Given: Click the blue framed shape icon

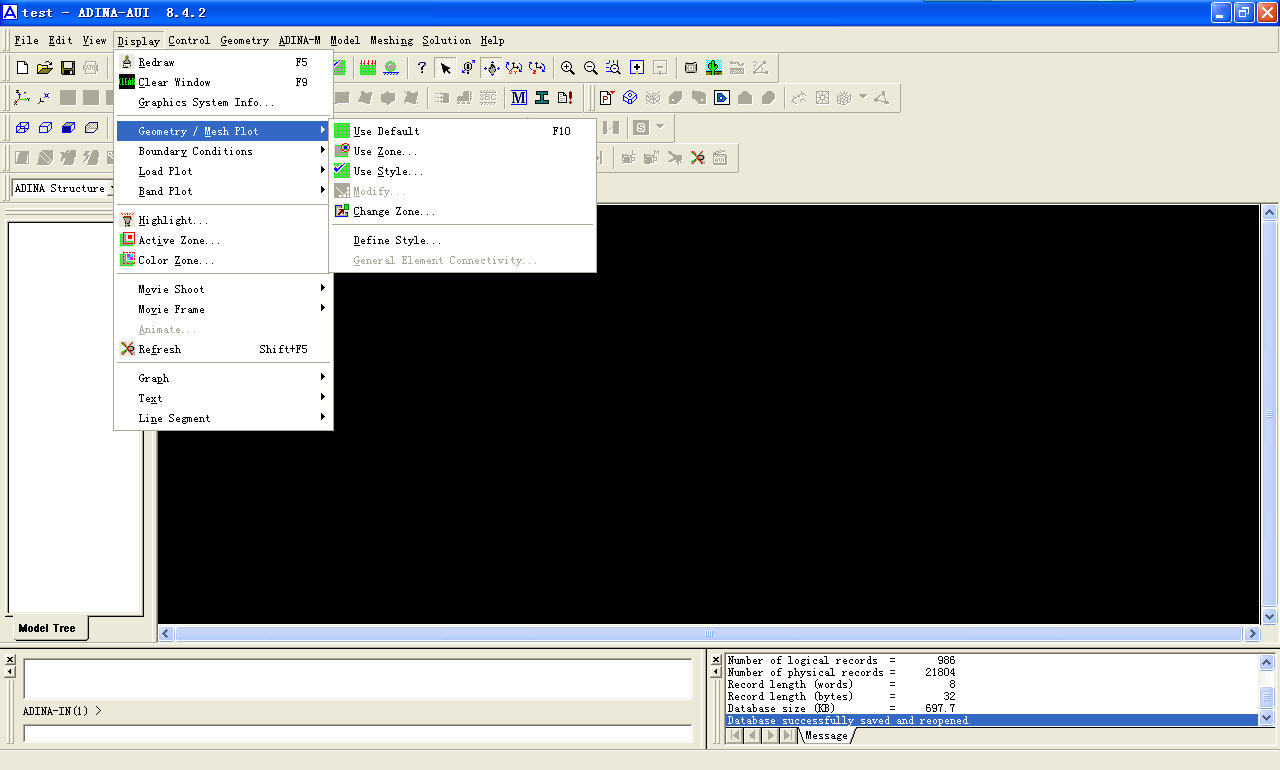Looking at the screenshot, I should pyautogui.click(x=722, y=98).
